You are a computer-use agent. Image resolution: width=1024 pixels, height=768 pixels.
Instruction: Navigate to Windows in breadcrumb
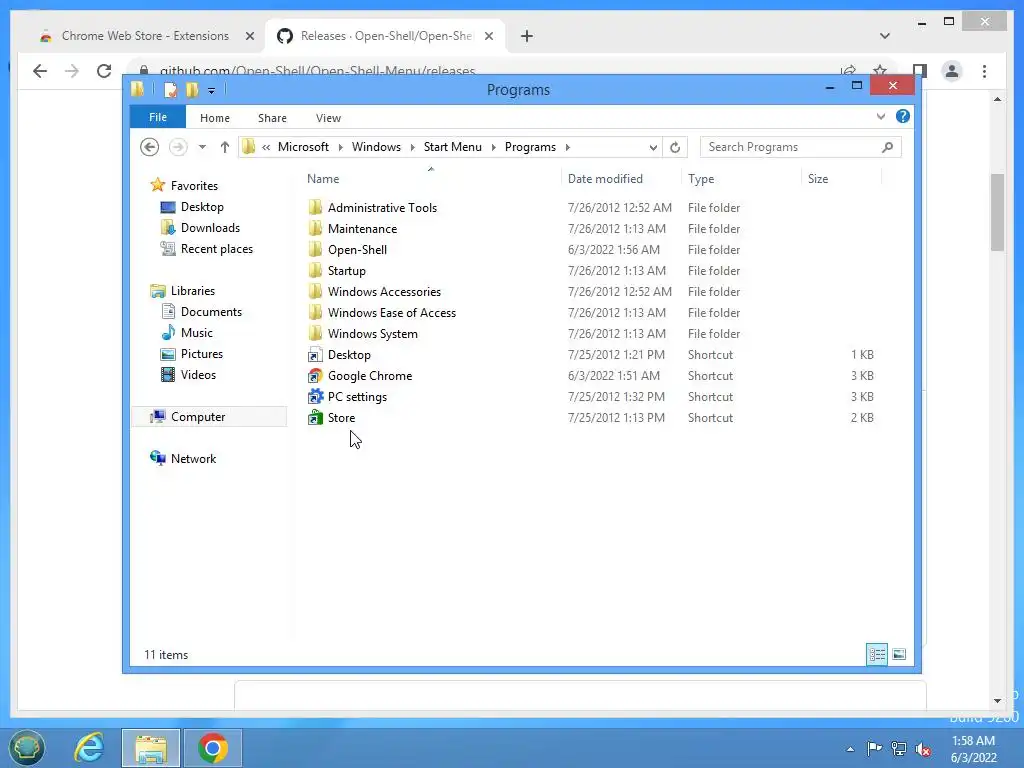click(376, 147)
